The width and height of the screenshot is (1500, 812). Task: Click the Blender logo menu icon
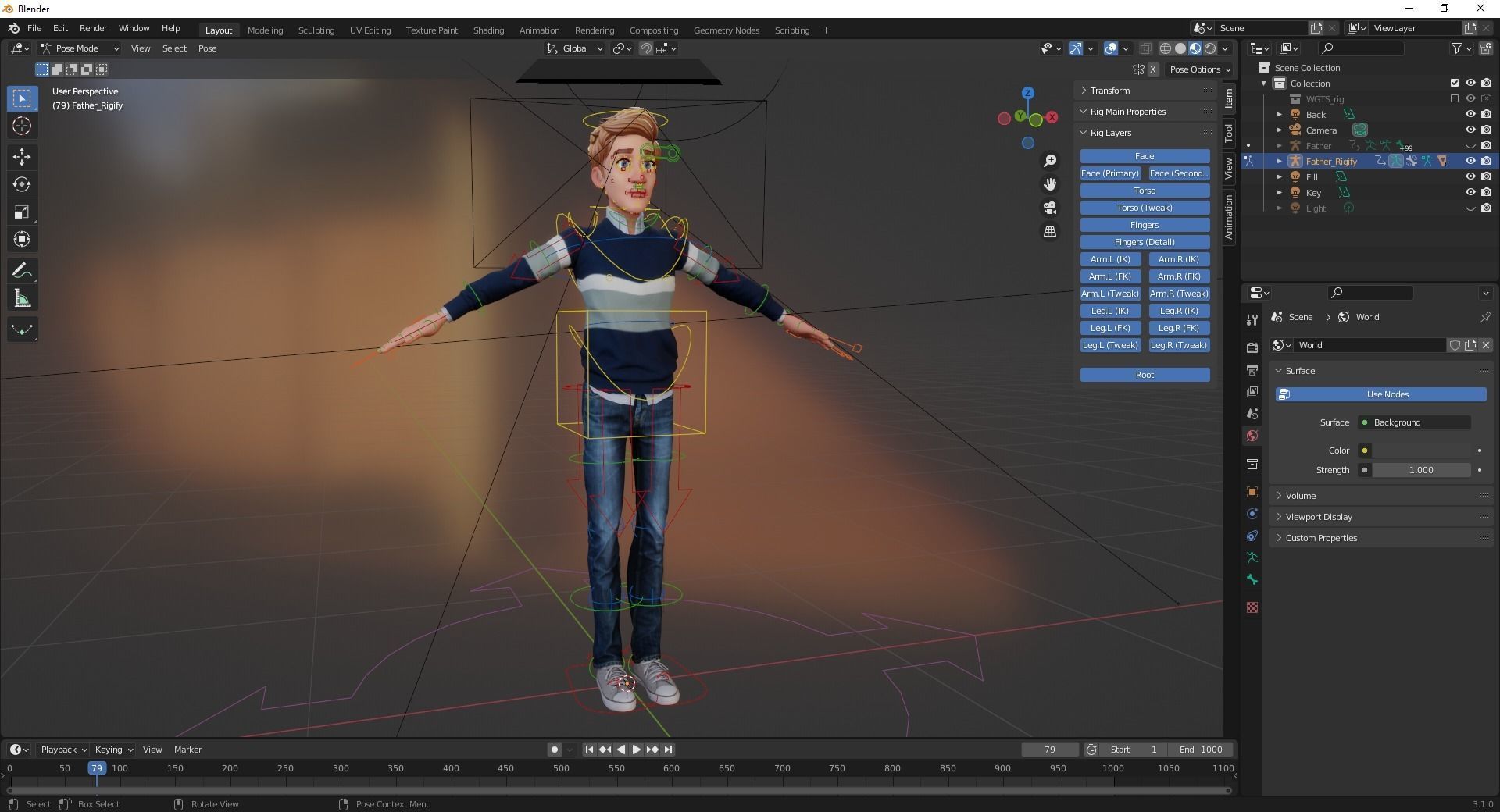pos(13,28)
